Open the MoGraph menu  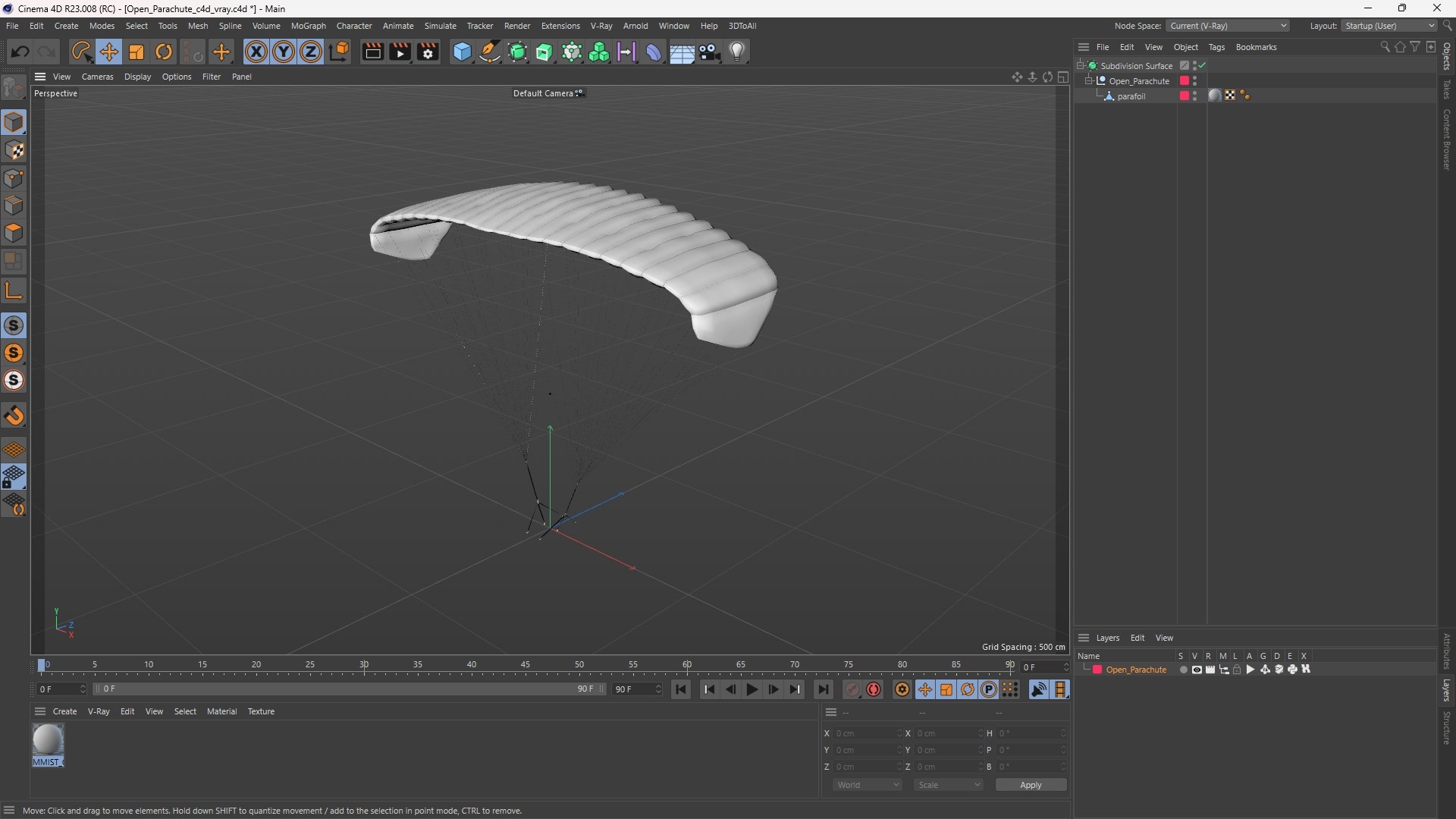[x=308, y=26]
